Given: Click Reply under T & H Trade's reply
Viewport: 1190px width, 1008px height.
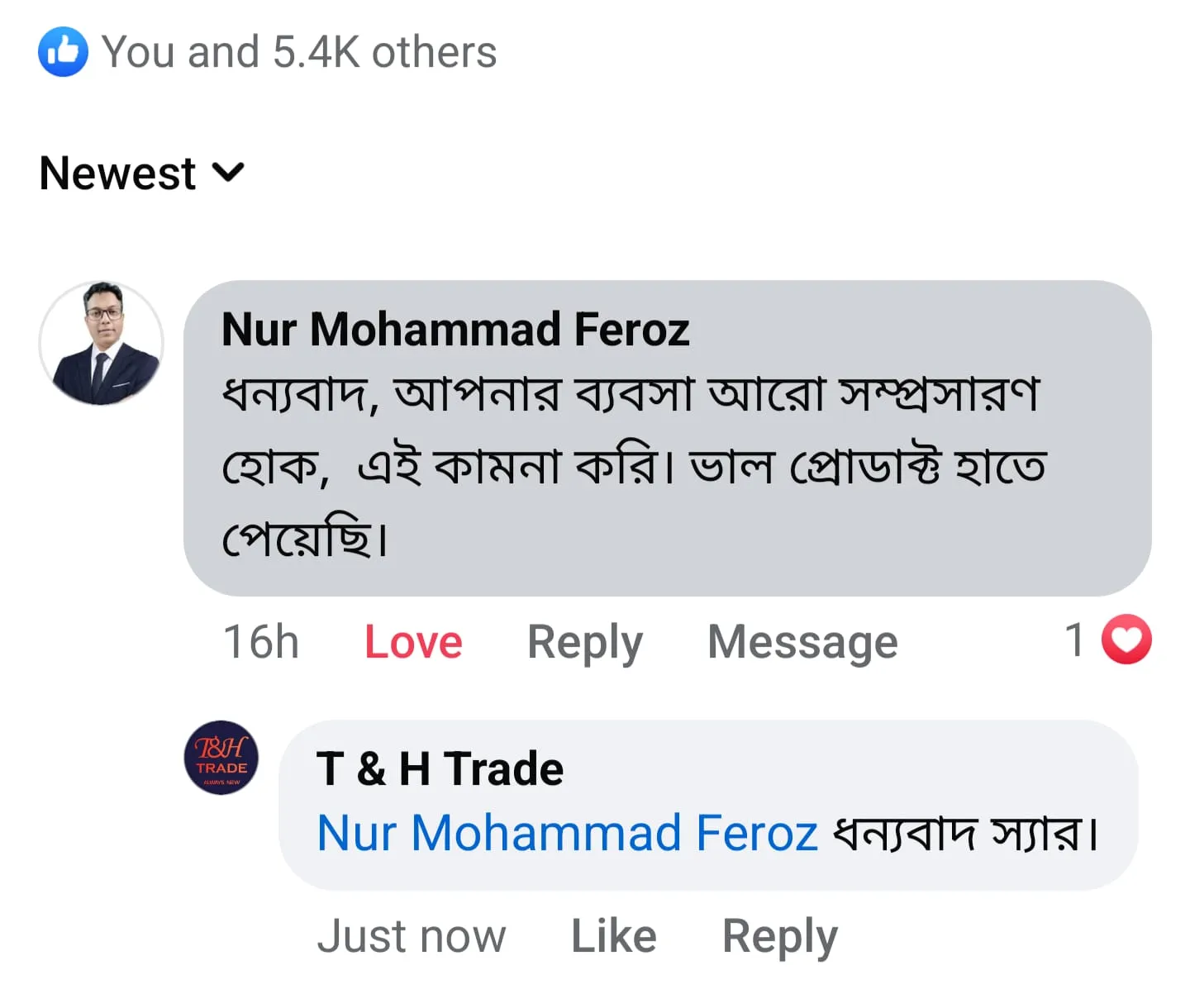Looking at the screenshot, I should tap(779, 936).
